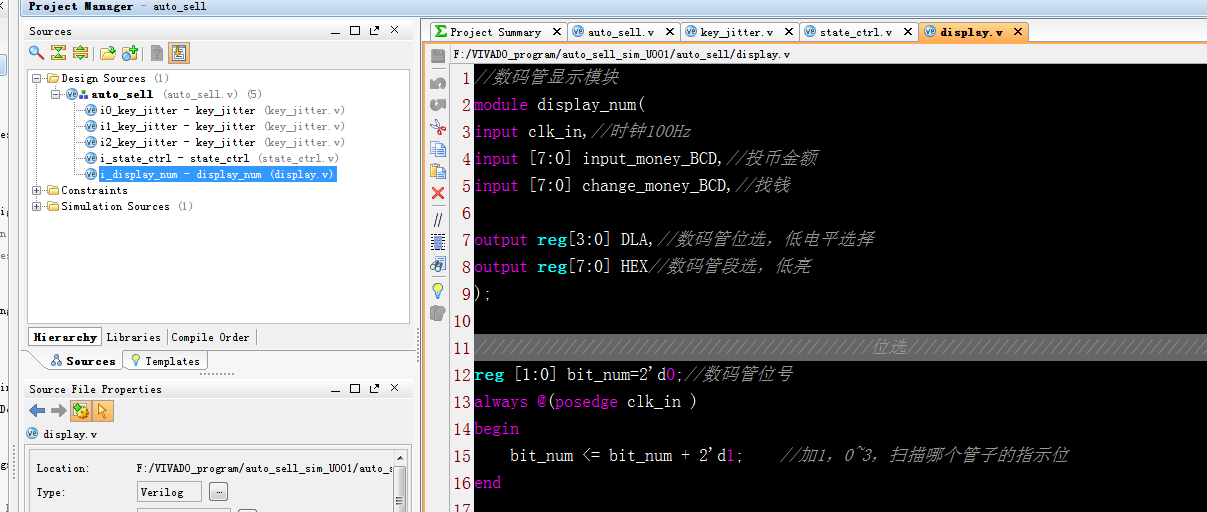Screen dimensions: 1207x512
Task: Click the lightbulb language templates icon in the editor
Action: point(438,290)
